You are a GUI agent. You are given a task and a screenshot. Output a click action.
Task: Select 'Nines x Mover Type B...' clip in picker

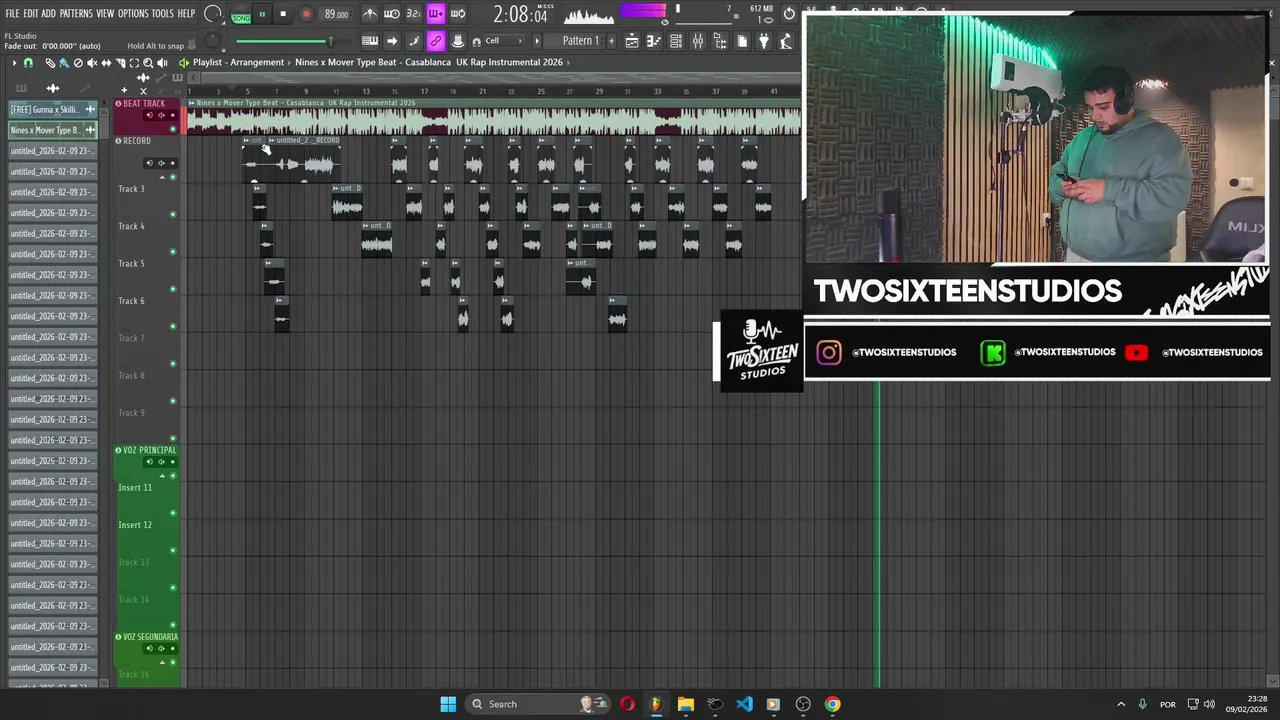52,130
